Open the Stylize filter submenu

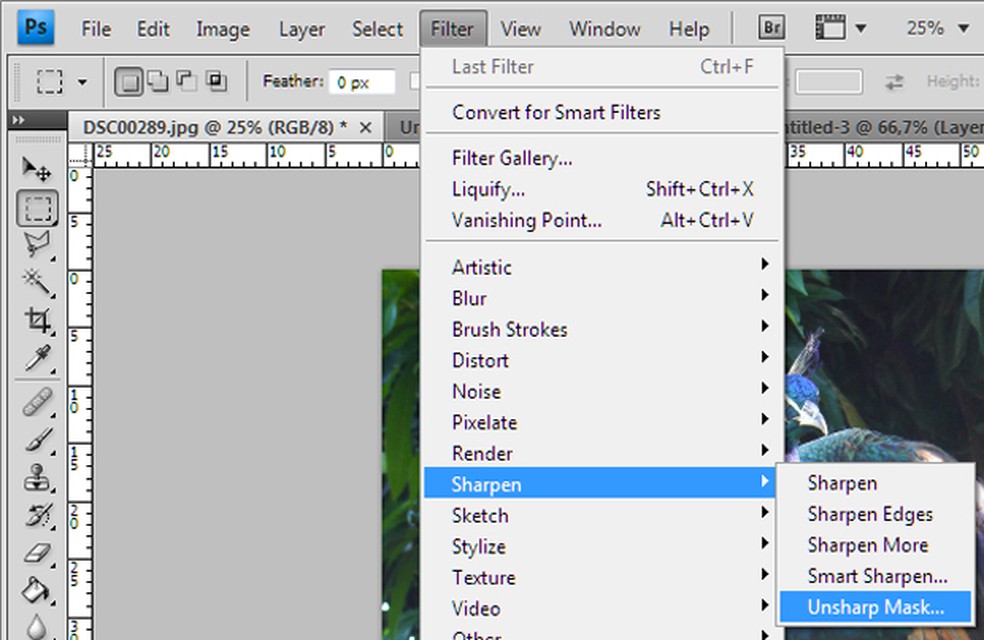tap(601, 547)
